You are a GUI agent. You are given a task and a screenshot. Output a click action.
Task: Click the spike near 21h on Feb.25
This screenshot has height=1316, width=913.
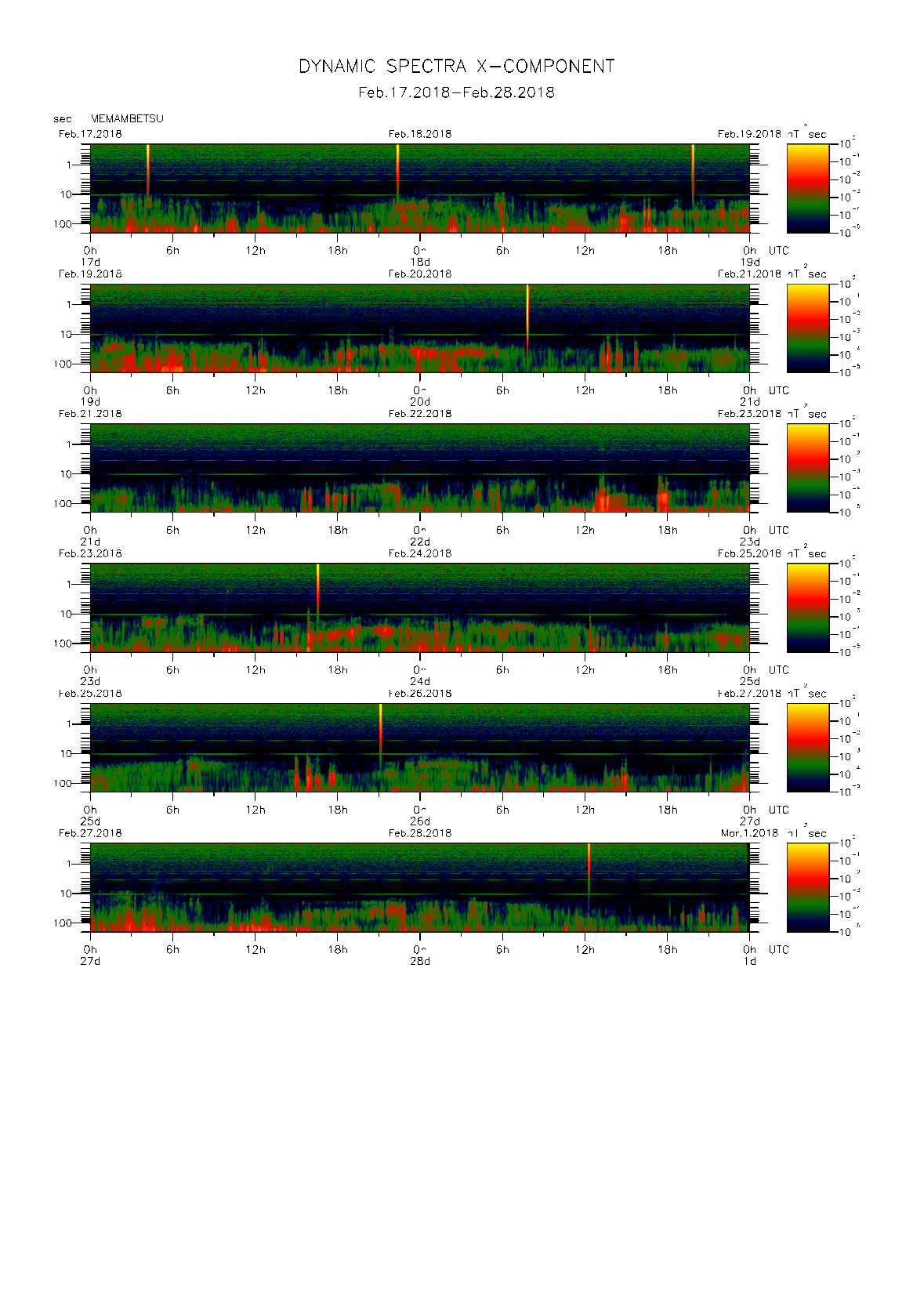(x=380, y=737)
